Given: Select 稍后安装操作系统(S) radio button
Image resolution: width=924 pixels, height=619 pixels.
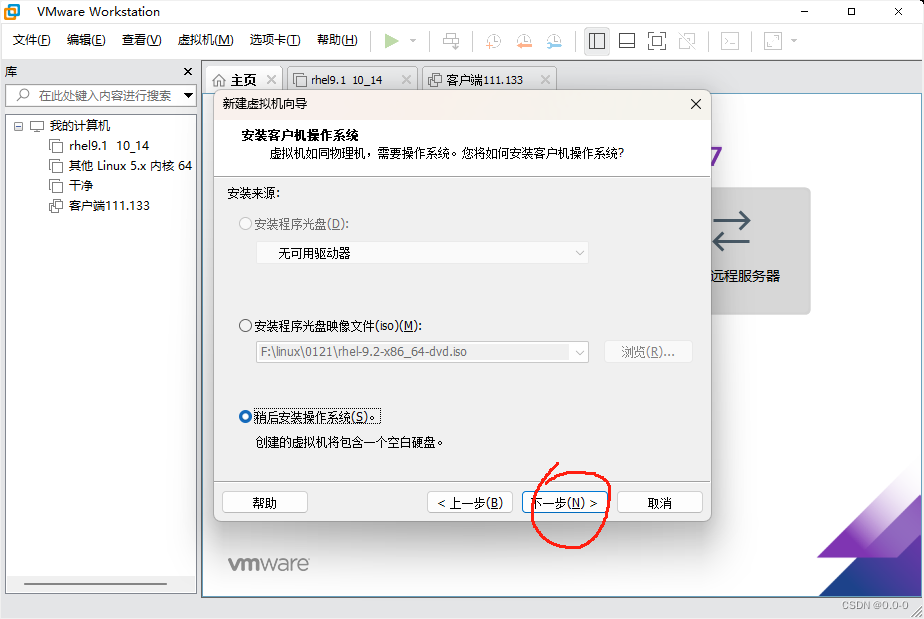Looking at the screenshot, I should tap(245, 417).
